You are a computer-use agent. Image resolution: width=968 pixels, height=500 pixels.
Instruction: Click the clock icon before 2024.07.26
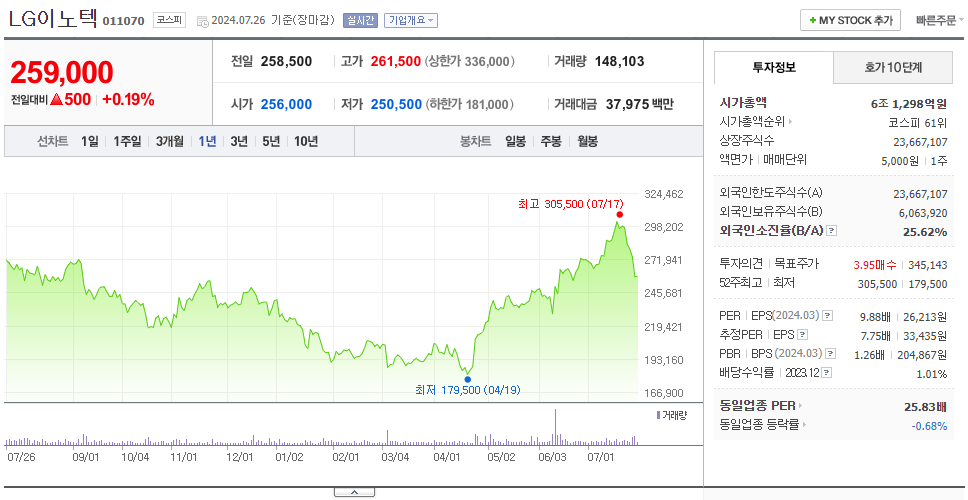pos(202,21)
